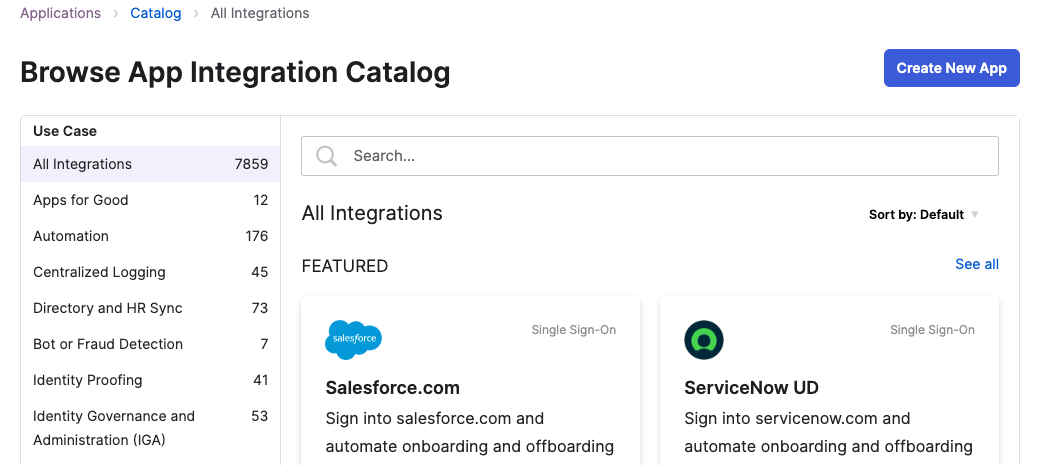
Task: Open the Salesforce.com integration card title
Action: pos(392,388)
